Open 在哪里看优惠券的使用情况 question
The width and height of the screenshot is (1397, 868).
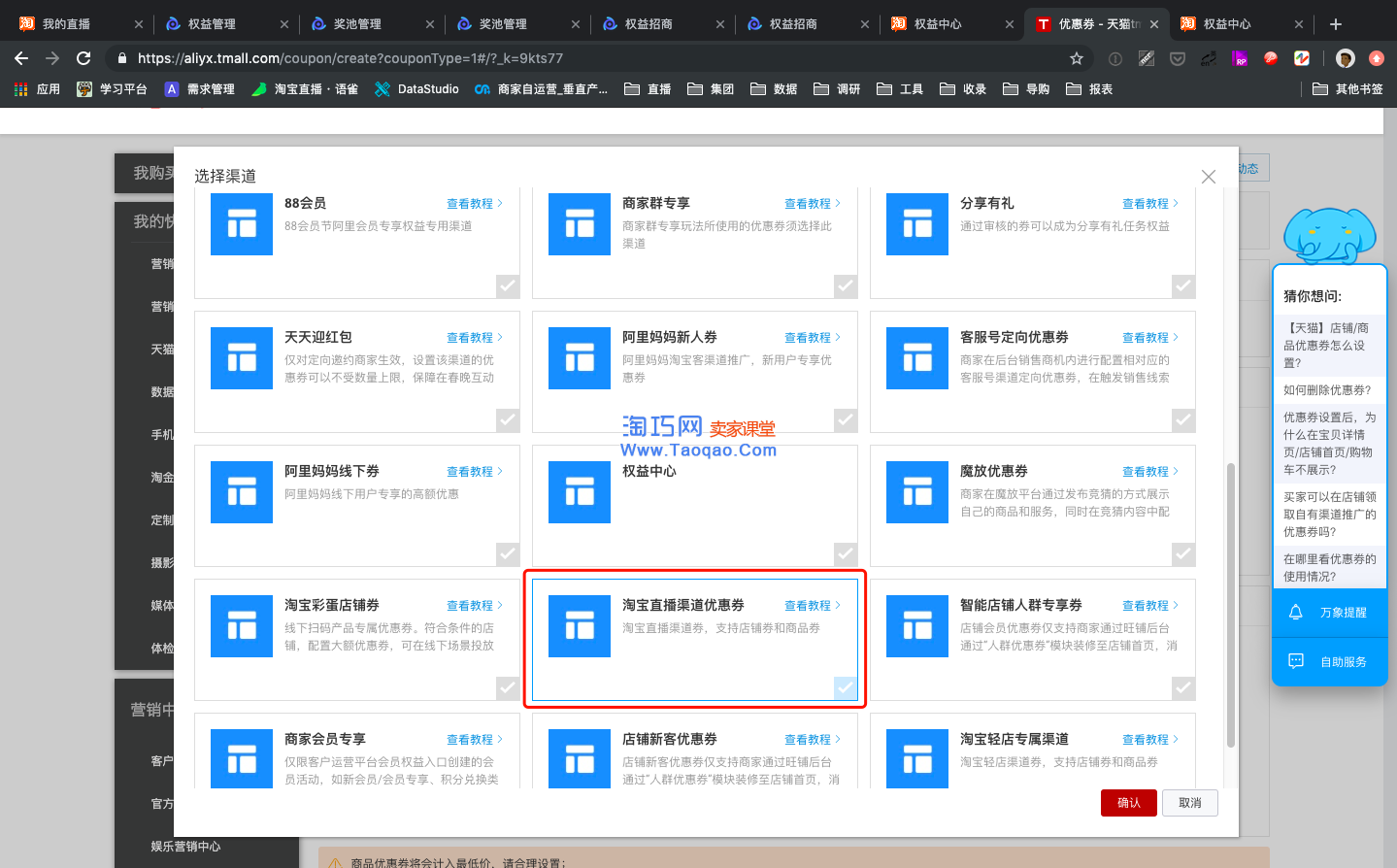1329,568
